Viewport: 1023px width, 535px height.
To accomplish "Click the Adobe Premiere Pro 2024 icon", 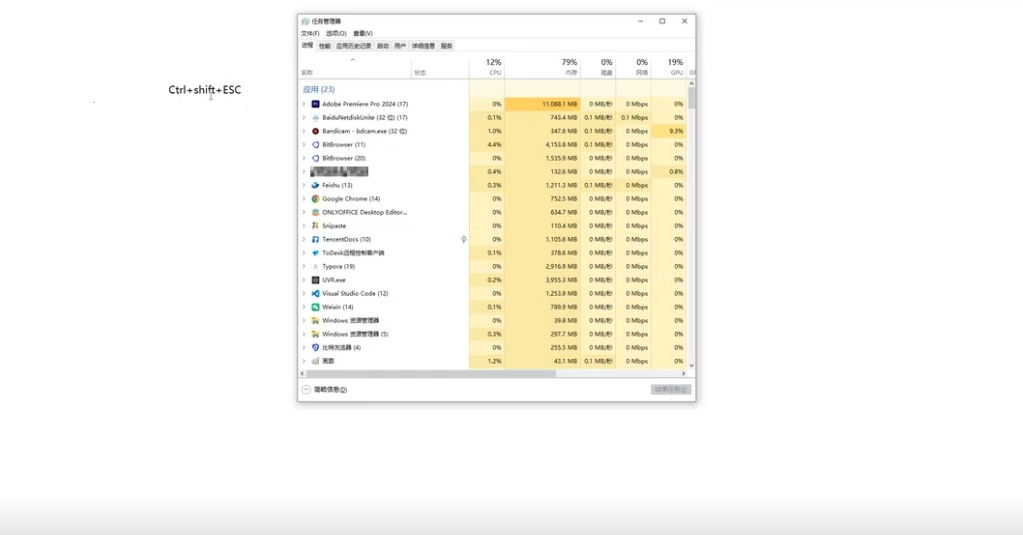I will (315, 104).
